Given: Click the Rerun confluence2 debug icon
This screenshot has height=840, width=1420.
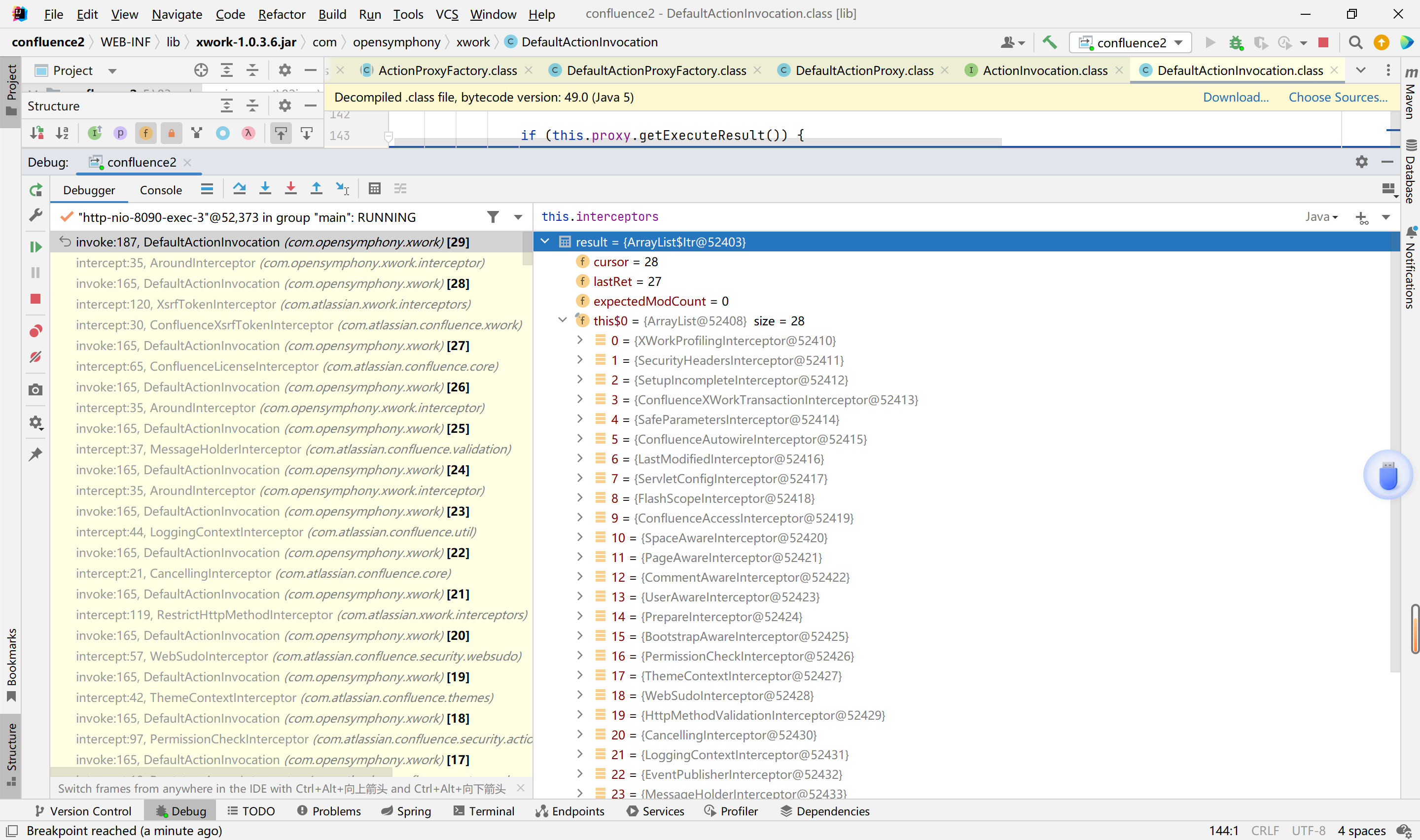Looking at the screenshot, I should pos(35,190).
